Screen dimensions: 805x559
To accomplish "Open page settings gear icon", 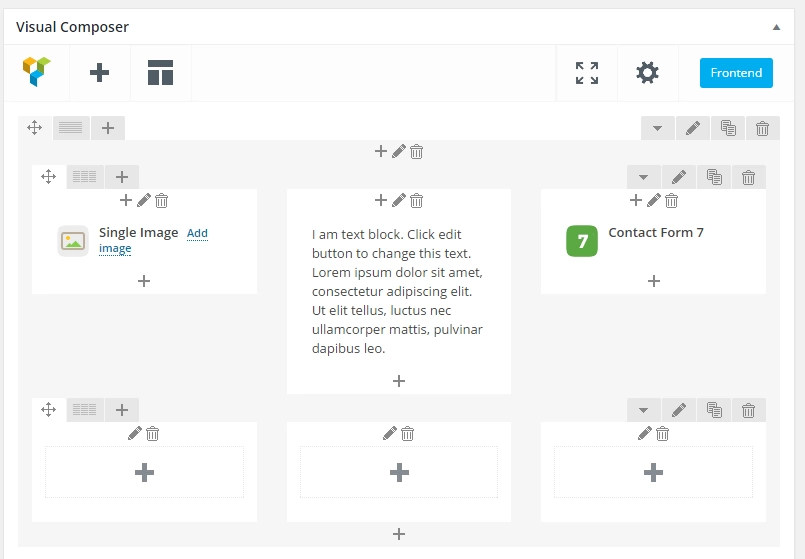I will click(x=647, y=72).
